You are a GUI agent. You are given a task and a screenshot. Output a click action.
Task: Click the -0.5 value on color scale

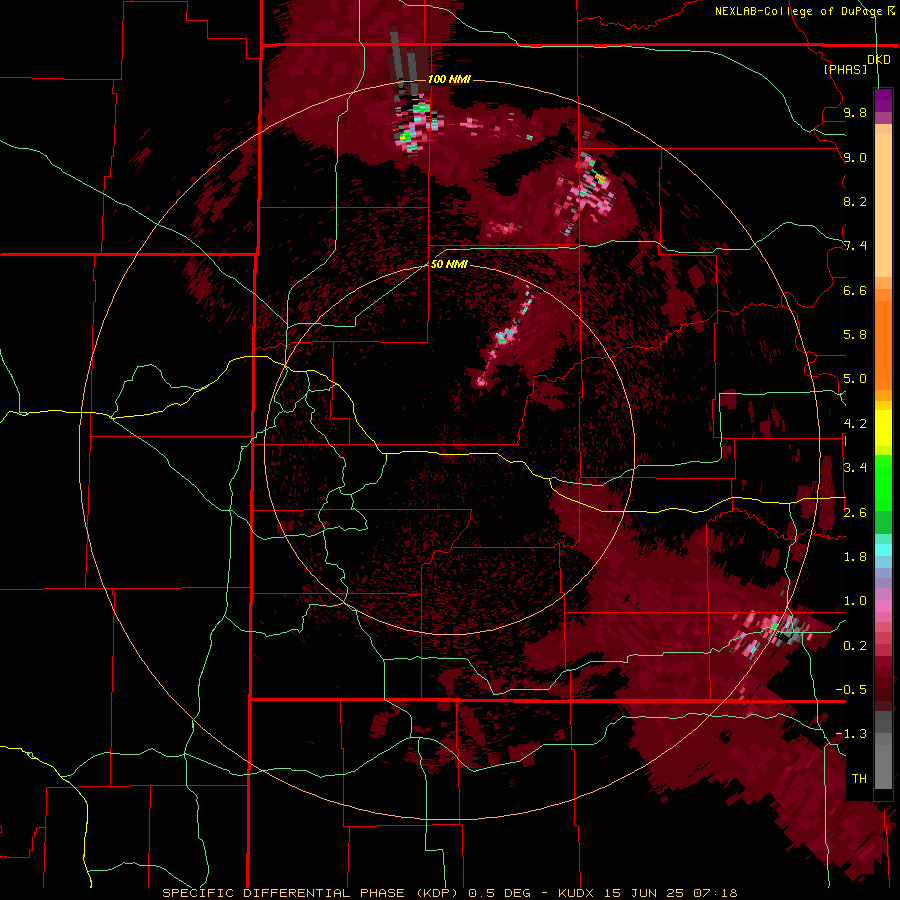[x=851, y=690]
